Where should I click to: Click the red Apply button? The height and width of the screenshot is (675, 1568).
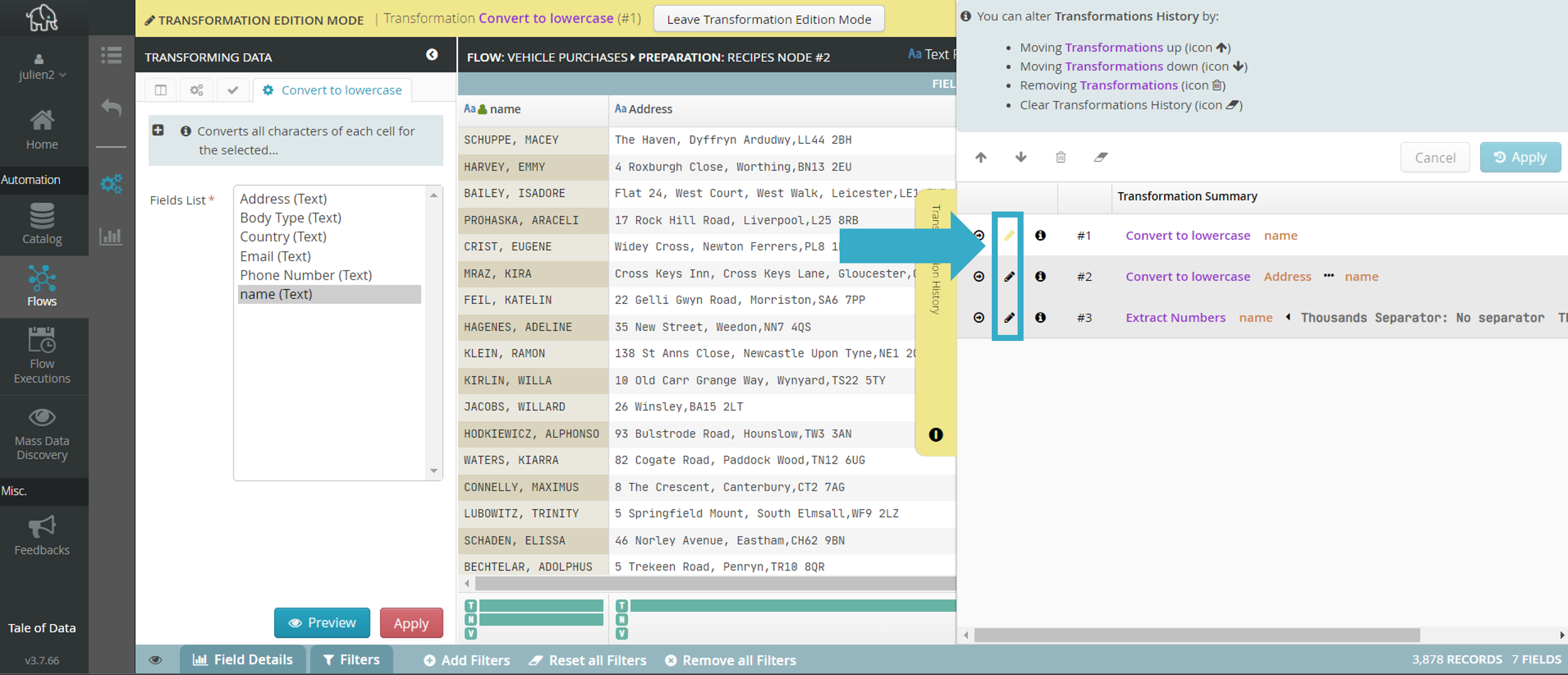click(412, 623)
